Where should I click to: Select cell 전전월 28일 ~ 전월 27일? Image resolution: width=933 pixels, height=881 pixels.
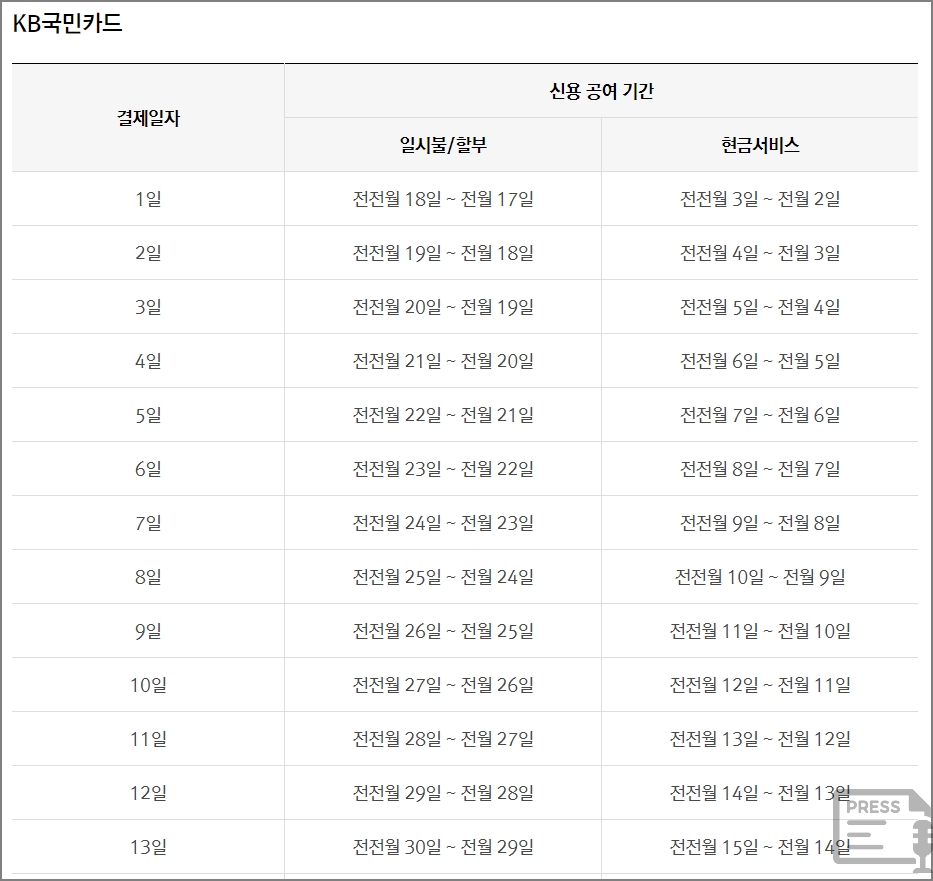pos(443,739)
